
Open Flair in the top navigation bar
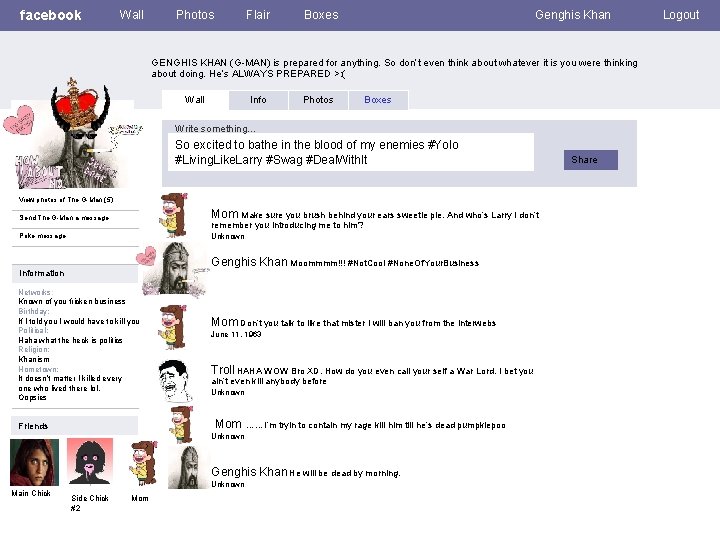[258, 15]
